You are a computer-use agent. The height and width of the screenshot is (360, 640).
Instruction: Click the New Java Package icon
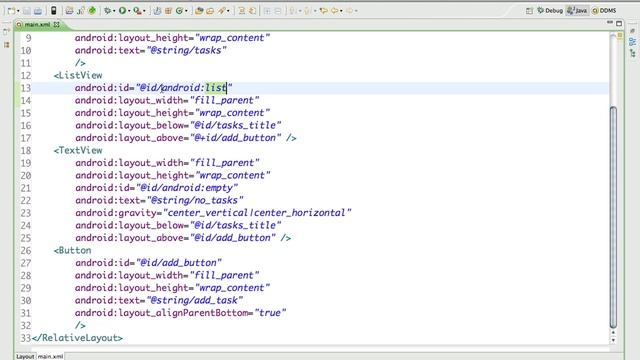coord(168,11)
